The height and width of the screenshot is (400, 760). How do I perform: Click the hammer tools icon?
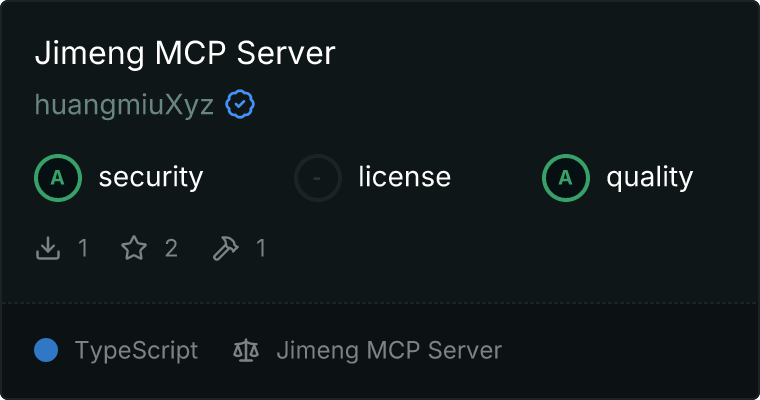225,248
